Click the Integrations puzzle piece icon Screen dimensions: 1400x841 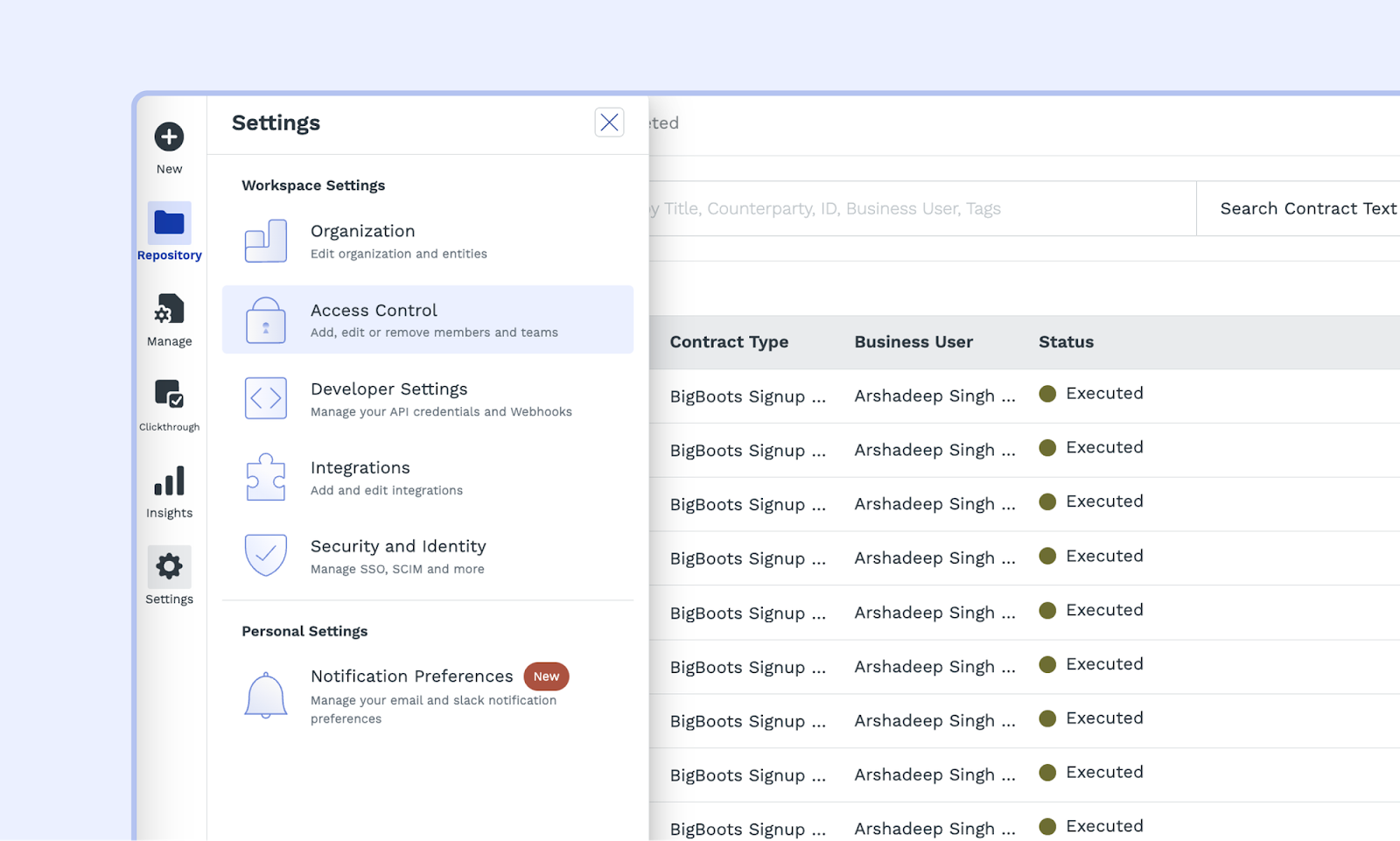coord(266,477)
